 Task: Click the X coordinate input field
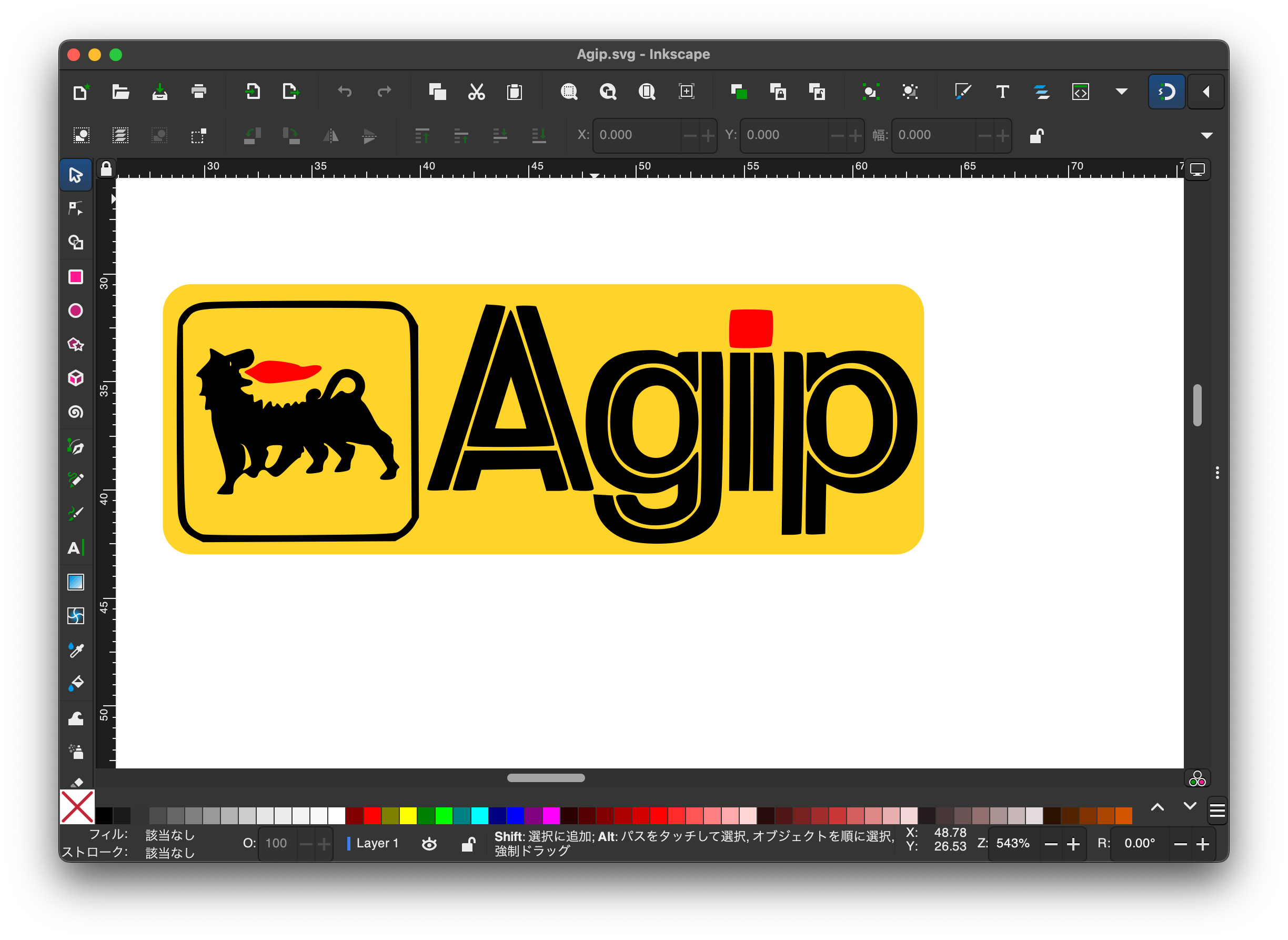[x=636, y=135]
